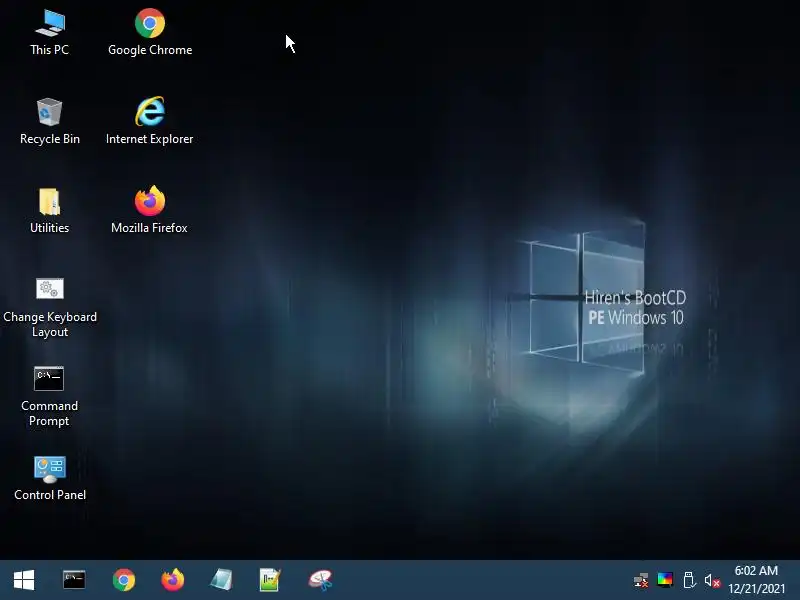Click the 'Utilities' icon label
This screenshot has height=600, width=800.
(49, 228)
